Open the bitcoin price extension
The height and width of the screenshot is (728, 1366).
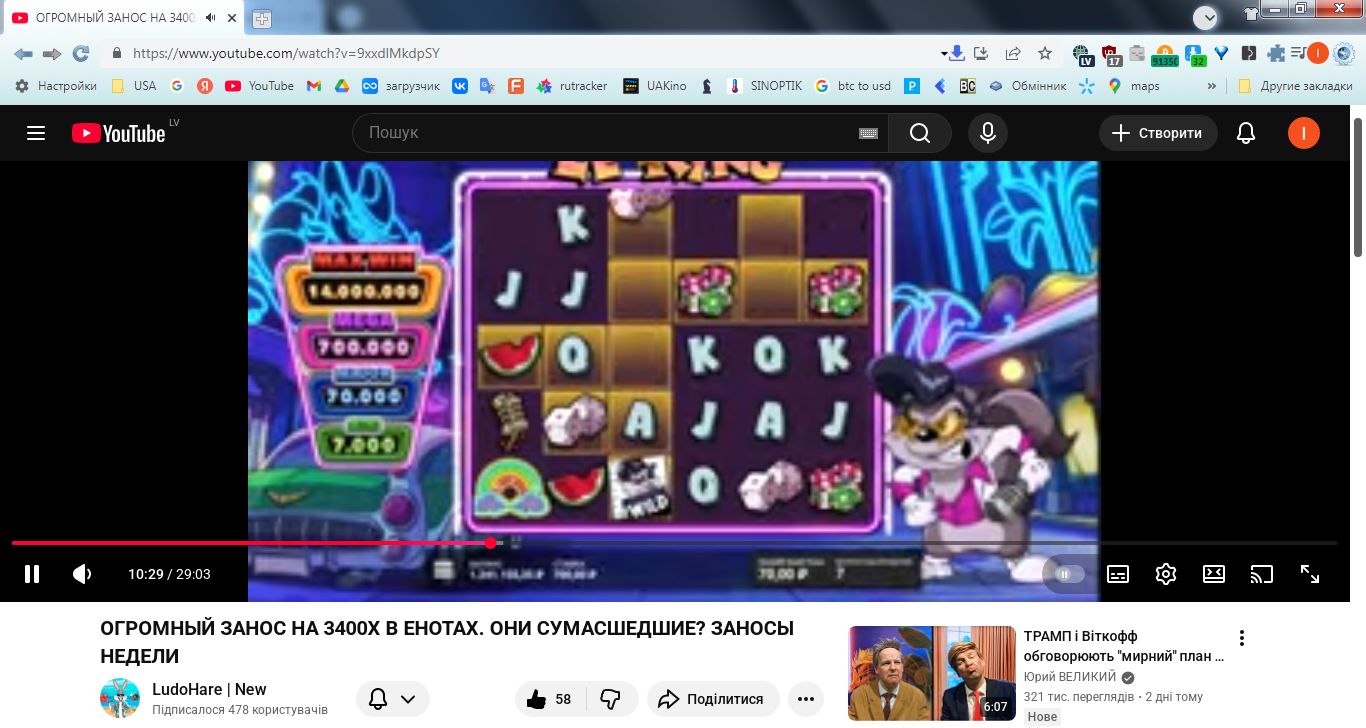tap(1165, 55)
